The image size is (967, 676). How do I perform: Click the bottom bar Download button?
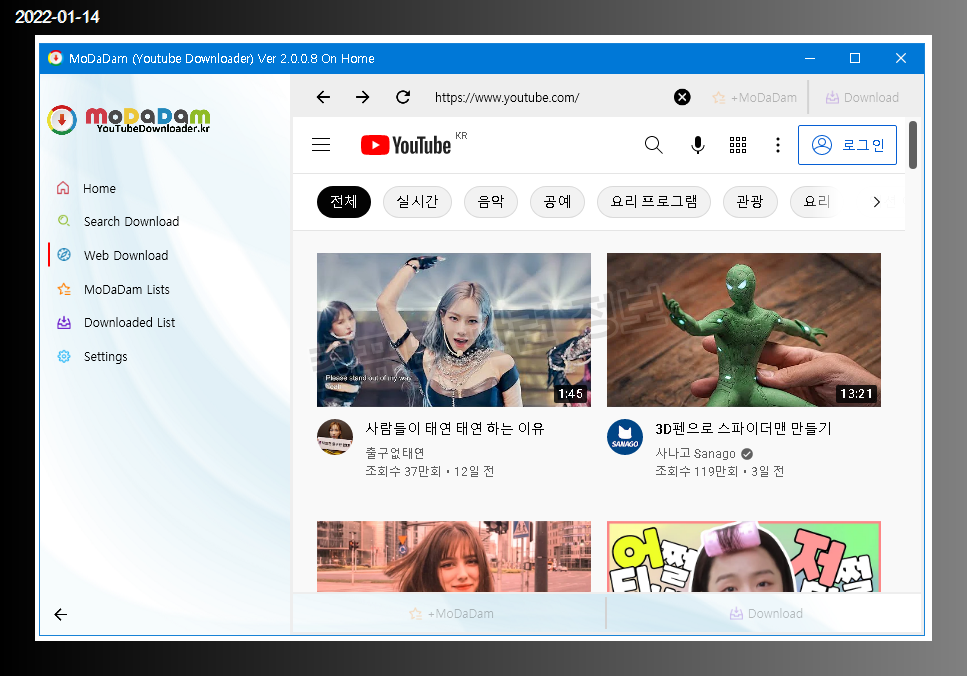coord(766,613)
